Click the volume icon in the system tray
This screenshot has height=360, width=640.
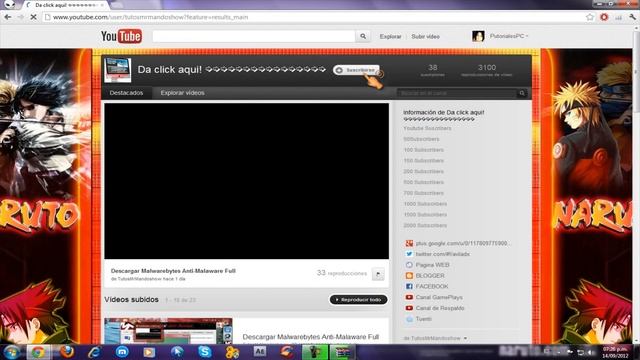click(x=591, y=353)
